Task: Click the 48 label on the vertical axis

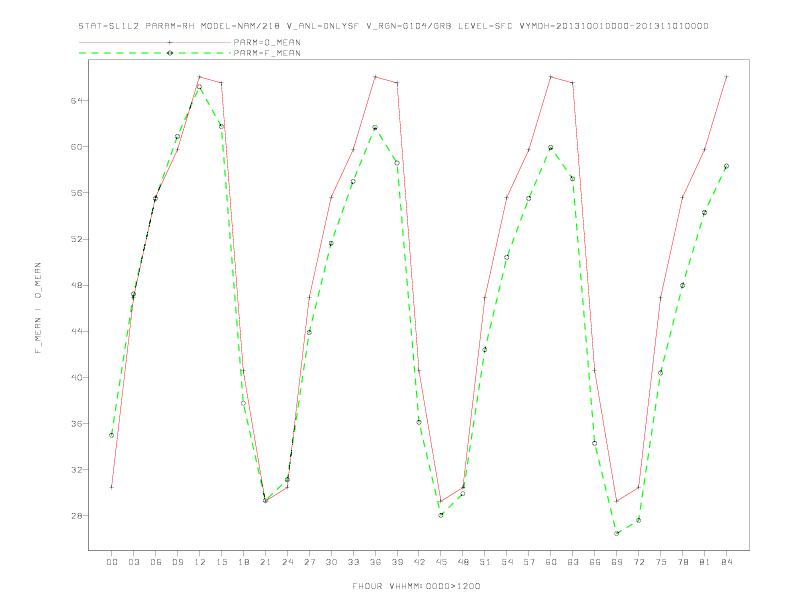Action: point(76,285)
